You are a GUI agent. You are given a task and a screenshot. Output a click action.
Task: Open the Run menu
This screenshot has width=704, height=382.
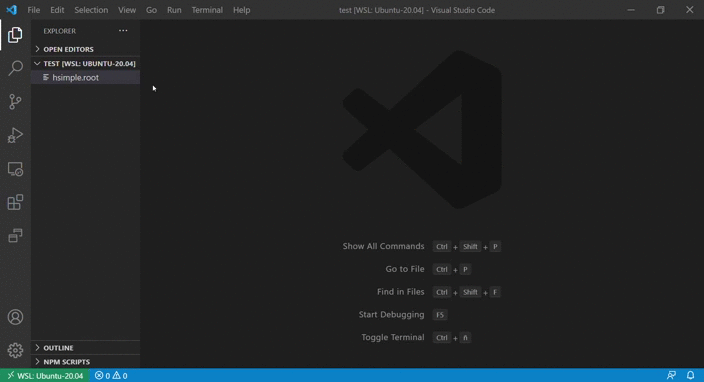pos(174,10)
